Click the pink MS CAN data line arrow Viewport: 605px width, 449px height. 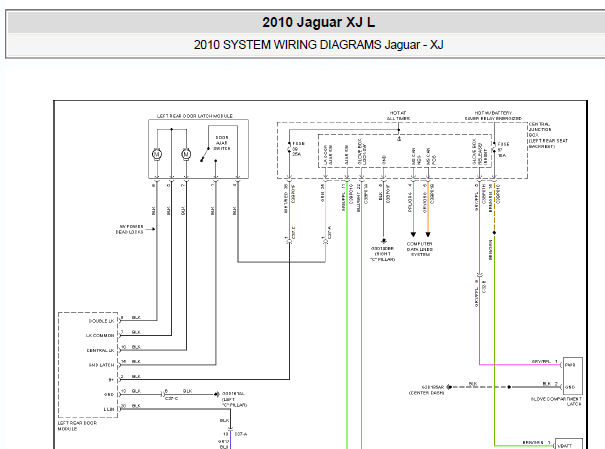(x=413, y=234)
